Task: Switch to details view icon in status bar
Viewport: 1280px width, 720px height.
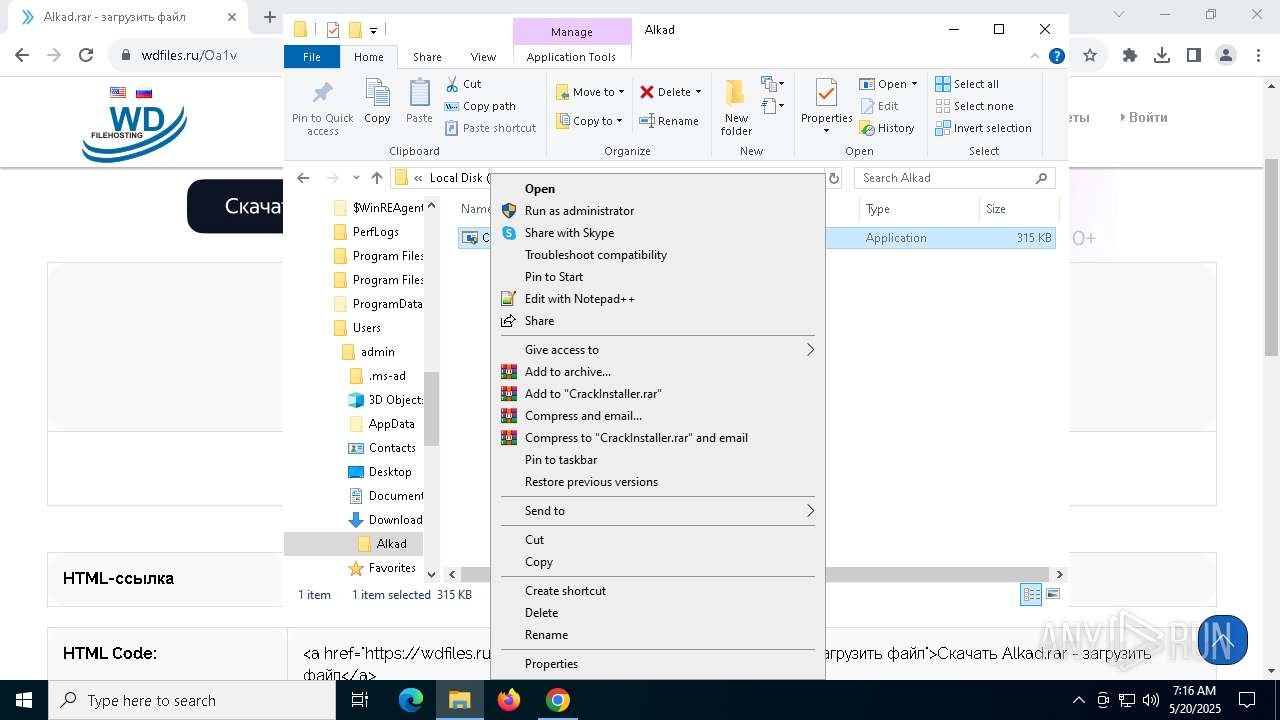Action: tap(1031, 594)
